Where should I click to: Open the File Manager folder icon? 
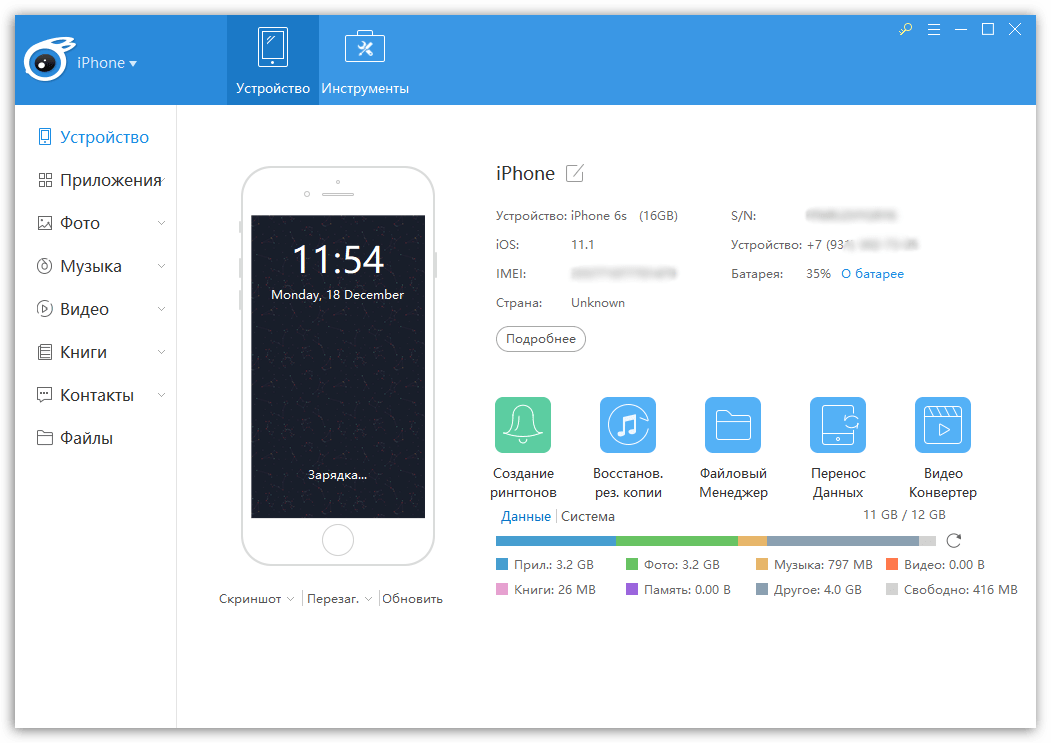[732, 425]
